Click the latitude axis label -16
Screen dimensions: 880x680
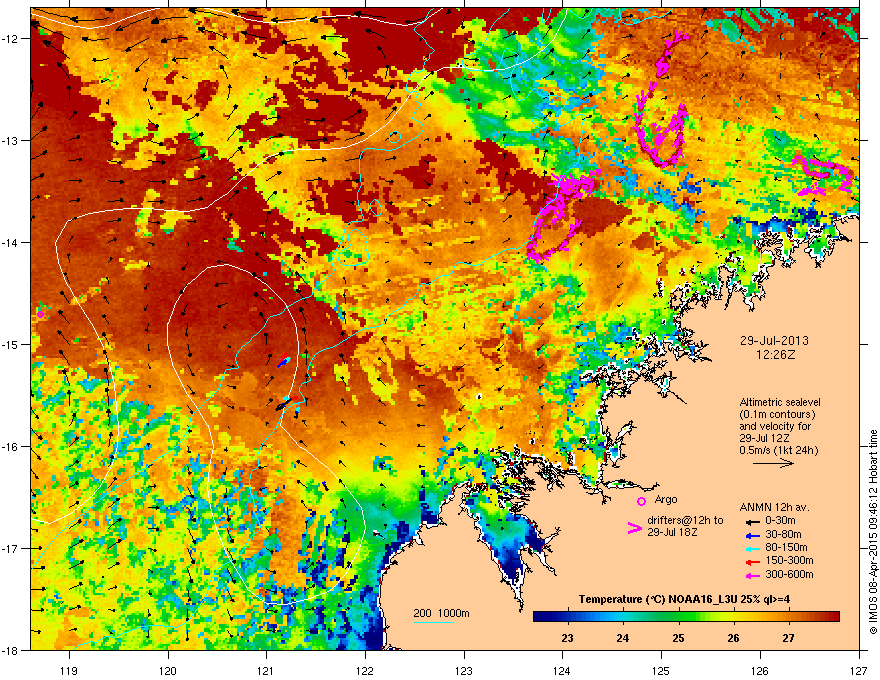click(x=10, y=447)
